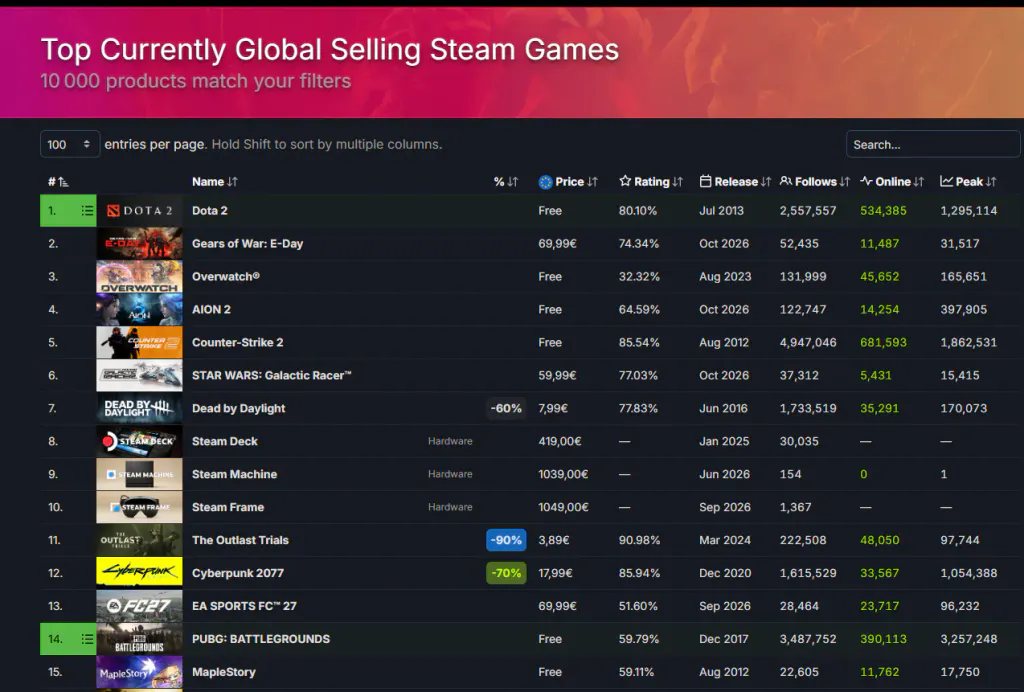Open the Counter-Strike 2 link

238,342
